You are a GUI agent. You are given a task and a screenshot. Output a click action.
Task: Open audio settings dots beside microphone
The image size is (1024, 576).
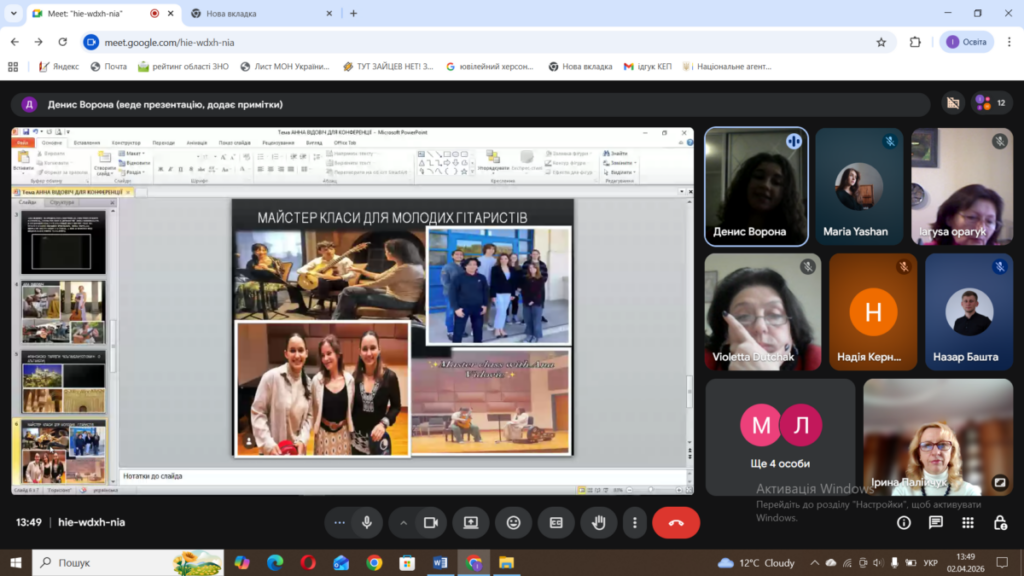pyautogui.click(x=340, y=522)
